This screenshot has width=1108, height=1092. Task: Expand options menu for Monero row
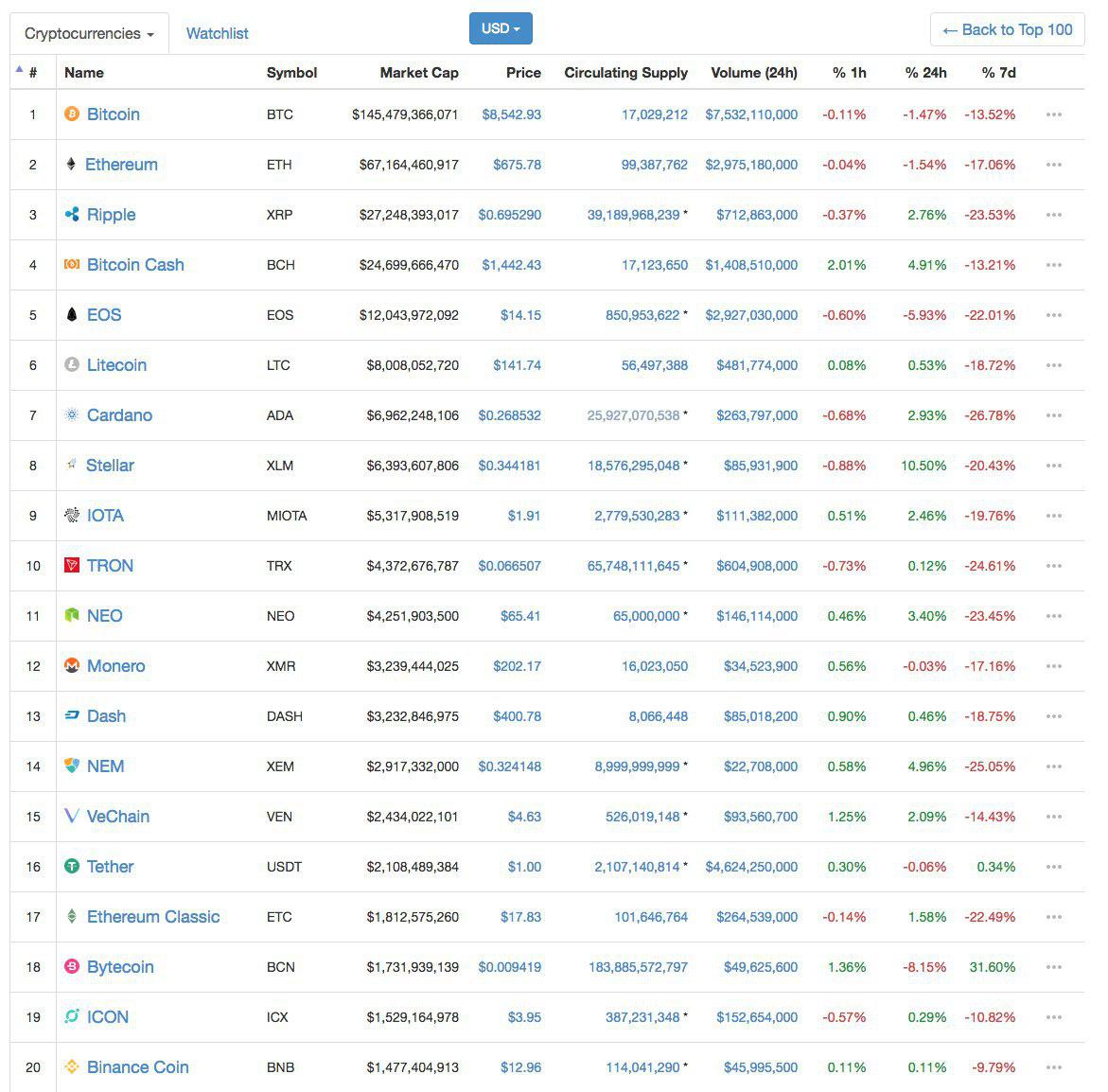click(1053, 666)
